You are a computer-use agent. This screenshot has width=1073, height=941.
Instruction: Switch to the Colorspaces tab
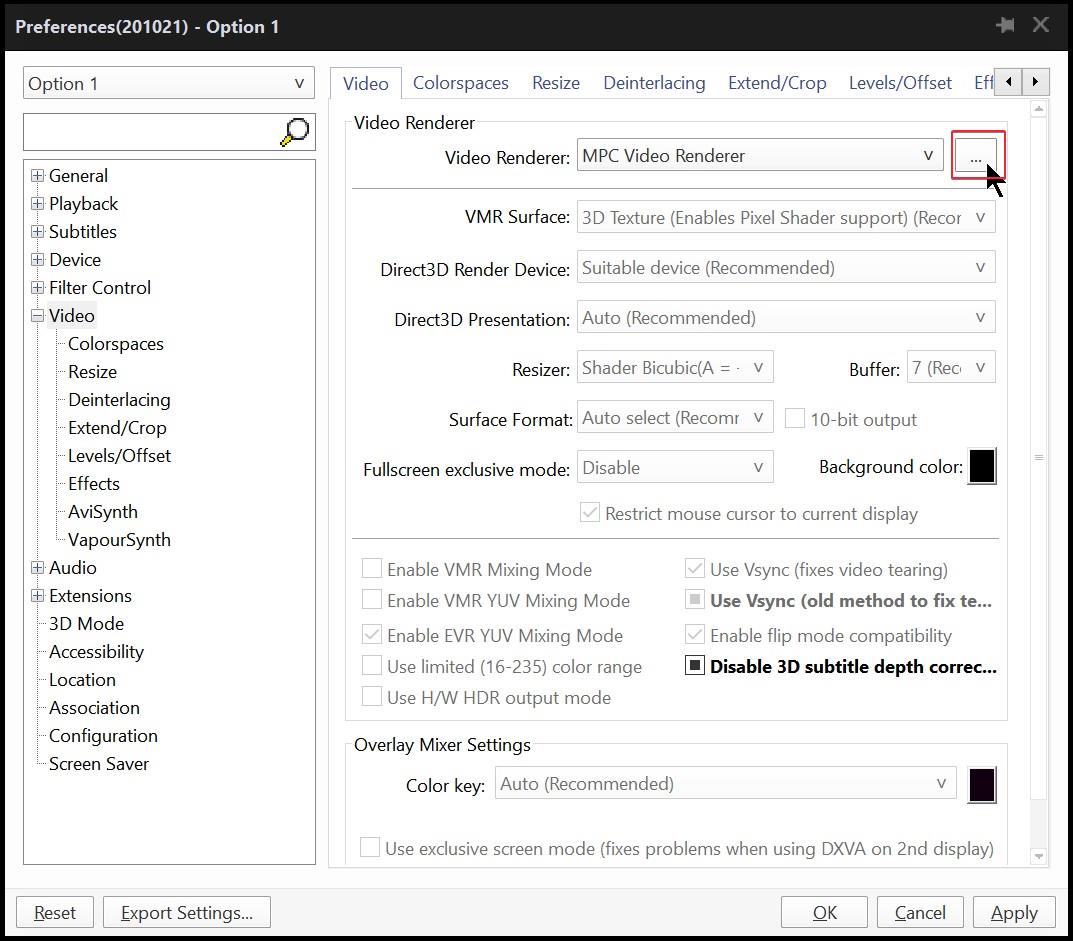click(461, 83)
